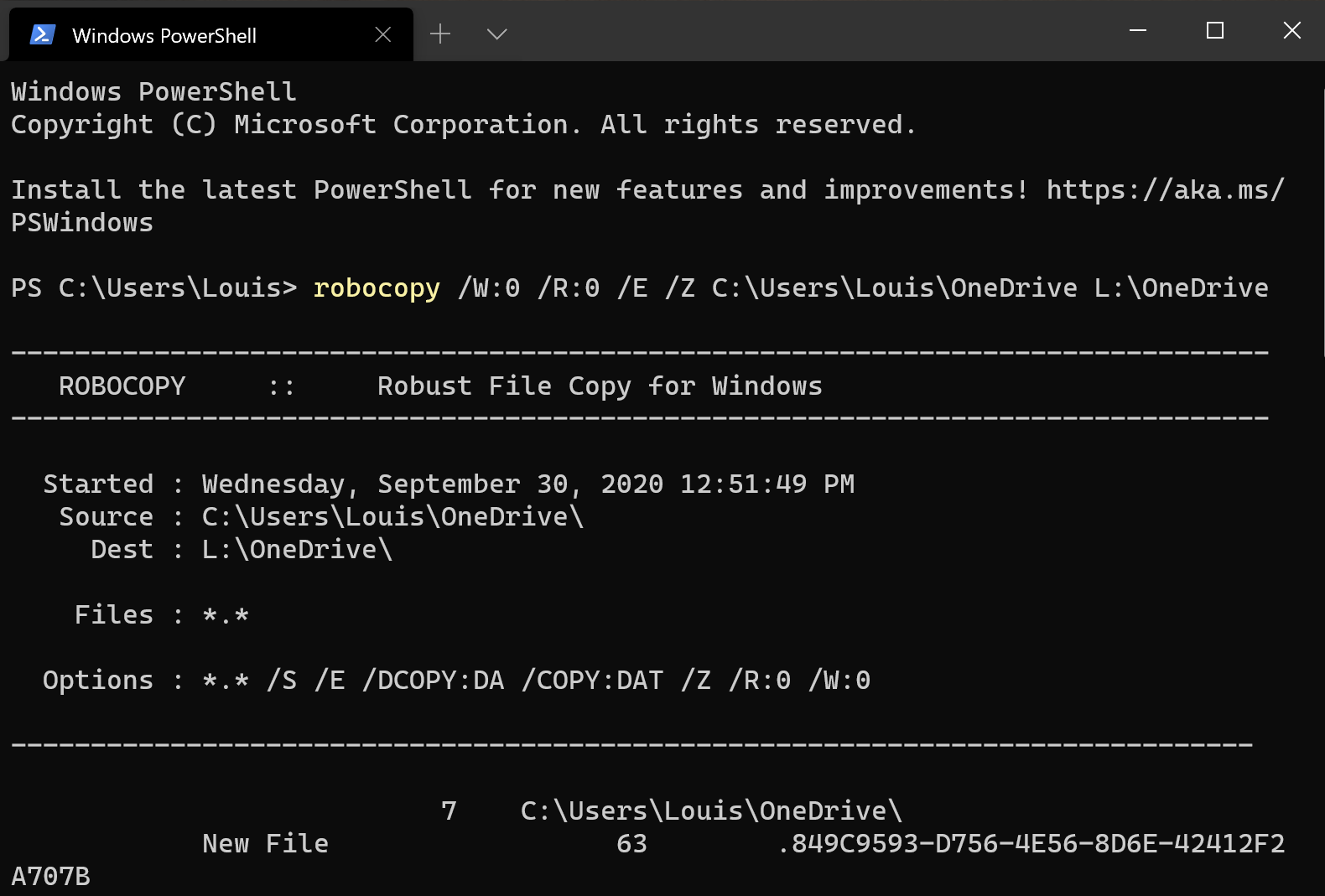The height and width of the screenshot is (896, 1325).
Task: Click the PS C:\Users\Louis> prompt
Action: point(154,288)
